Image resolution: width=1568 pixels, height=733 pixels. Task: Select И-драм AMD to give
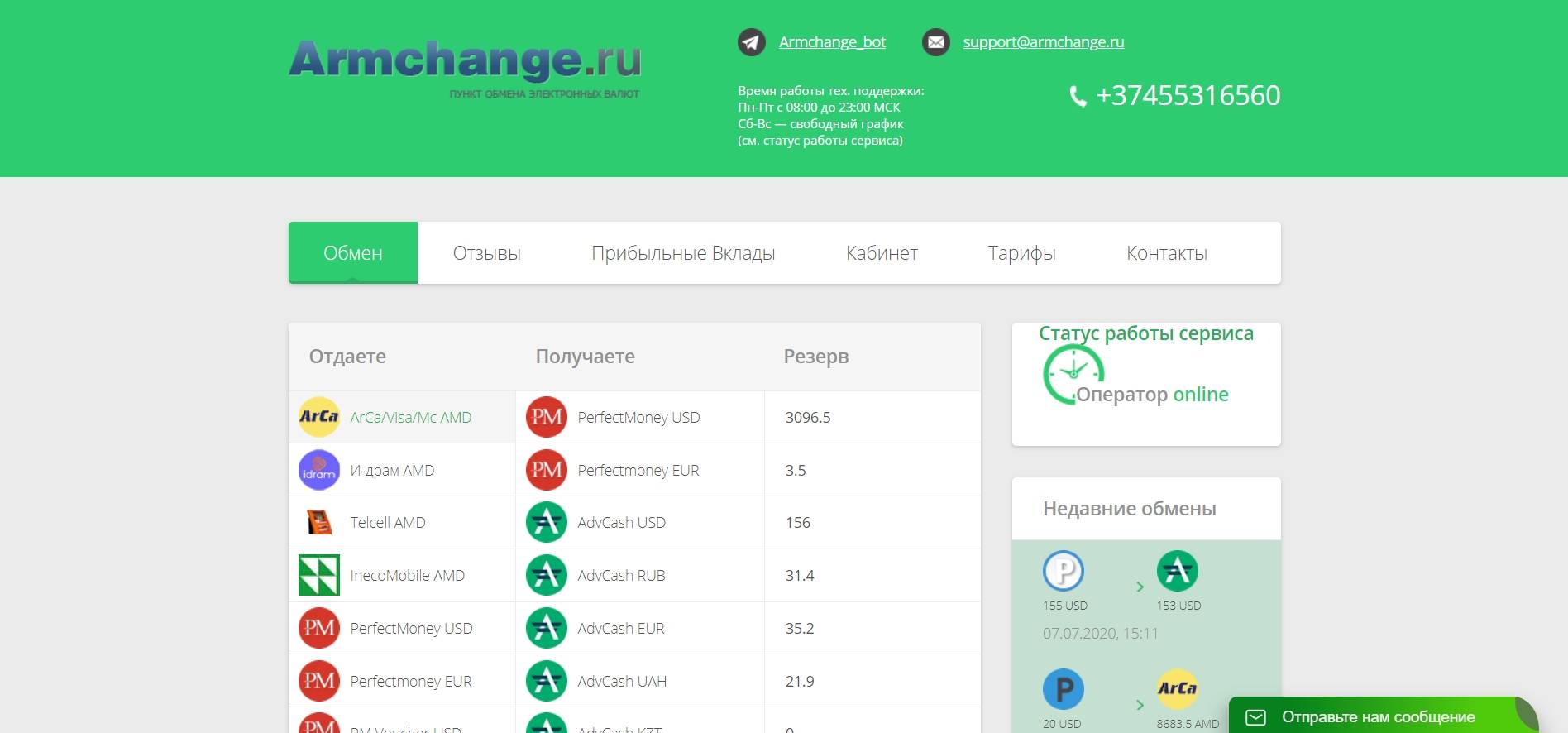402,470
